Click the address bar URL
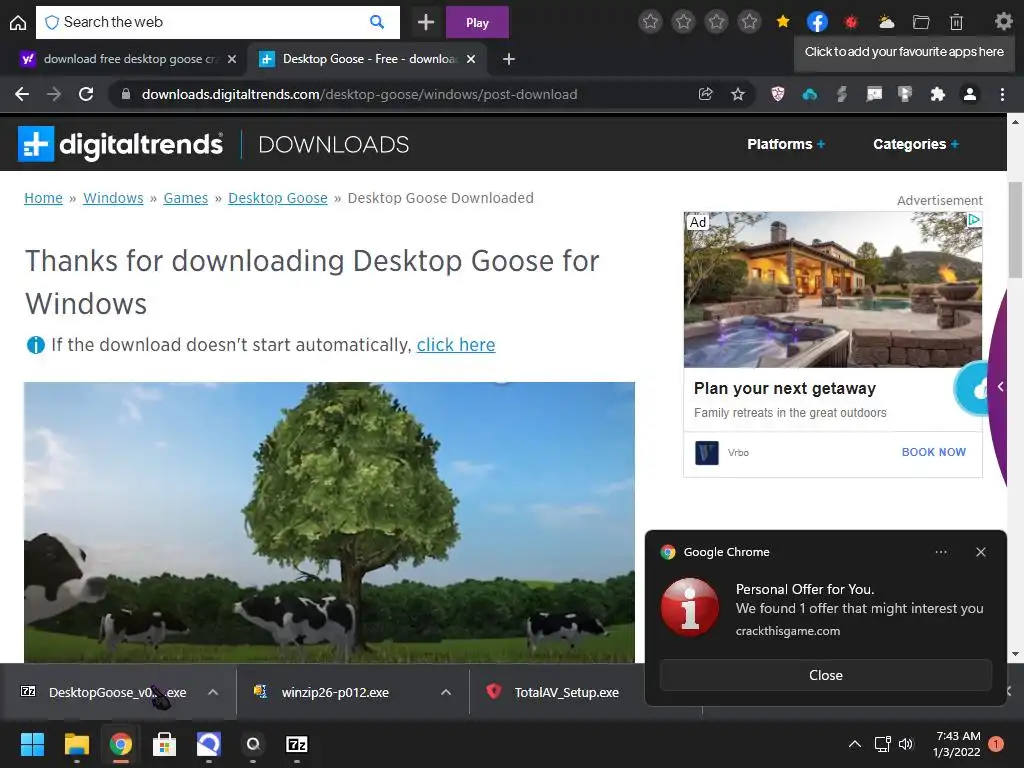Viewport: 1024px width, 768px height. pyautogui.click(x=359, y=94)
